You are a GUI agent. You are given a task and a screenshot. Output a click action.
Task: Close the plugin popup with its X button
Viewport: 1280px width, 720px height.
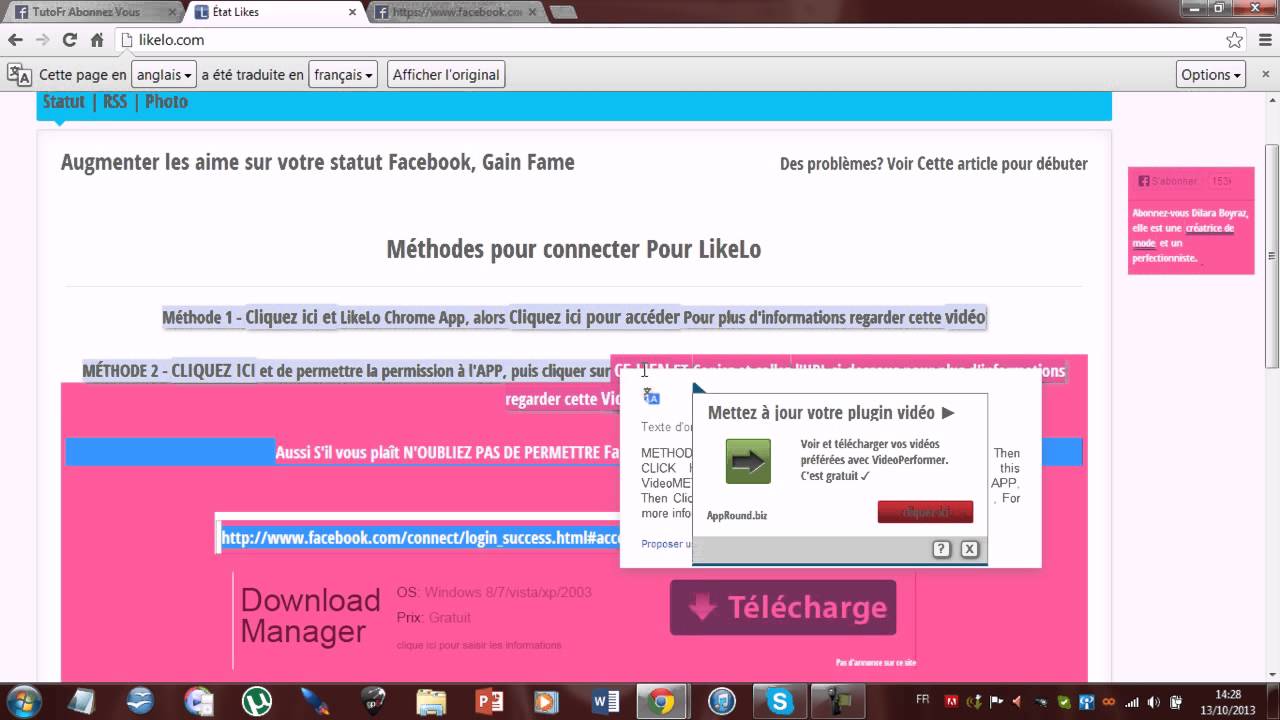pyautogui.click(x=969, y=549)
